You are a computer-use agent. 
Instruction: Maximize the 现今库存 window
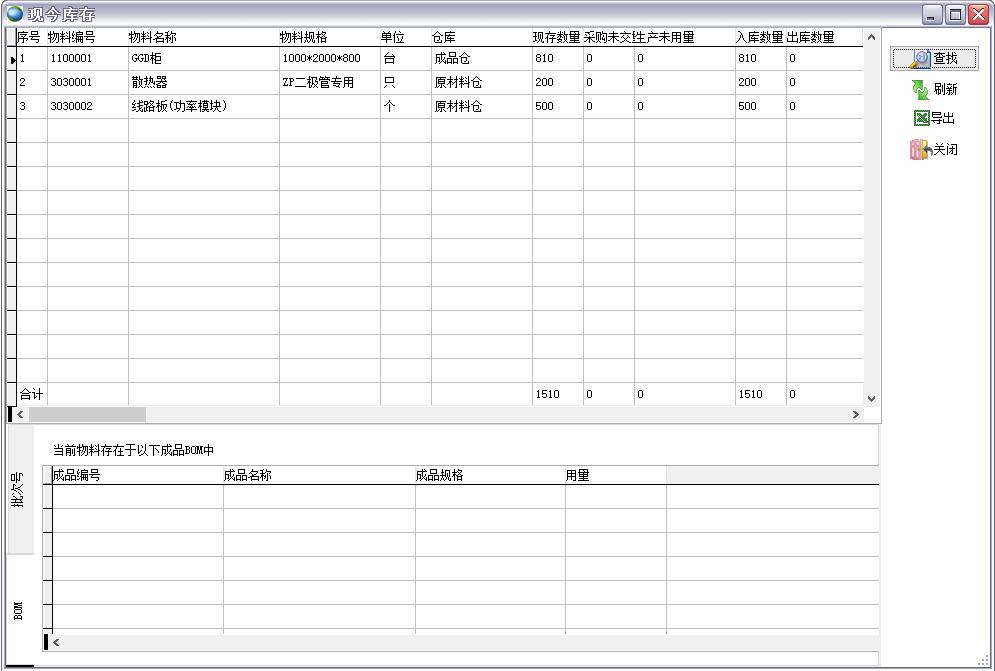(955, 14)
